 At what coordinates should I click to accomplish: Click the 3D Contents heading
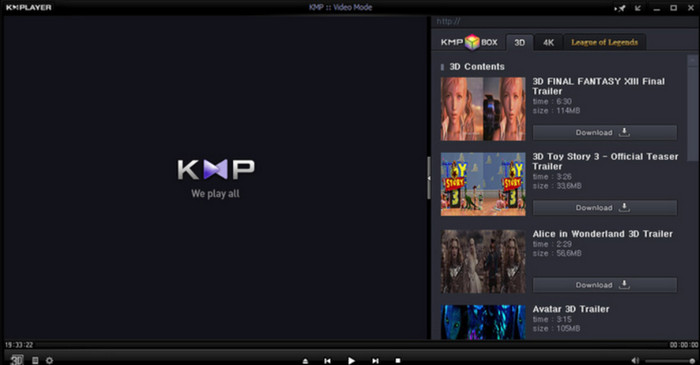(477, 66)
